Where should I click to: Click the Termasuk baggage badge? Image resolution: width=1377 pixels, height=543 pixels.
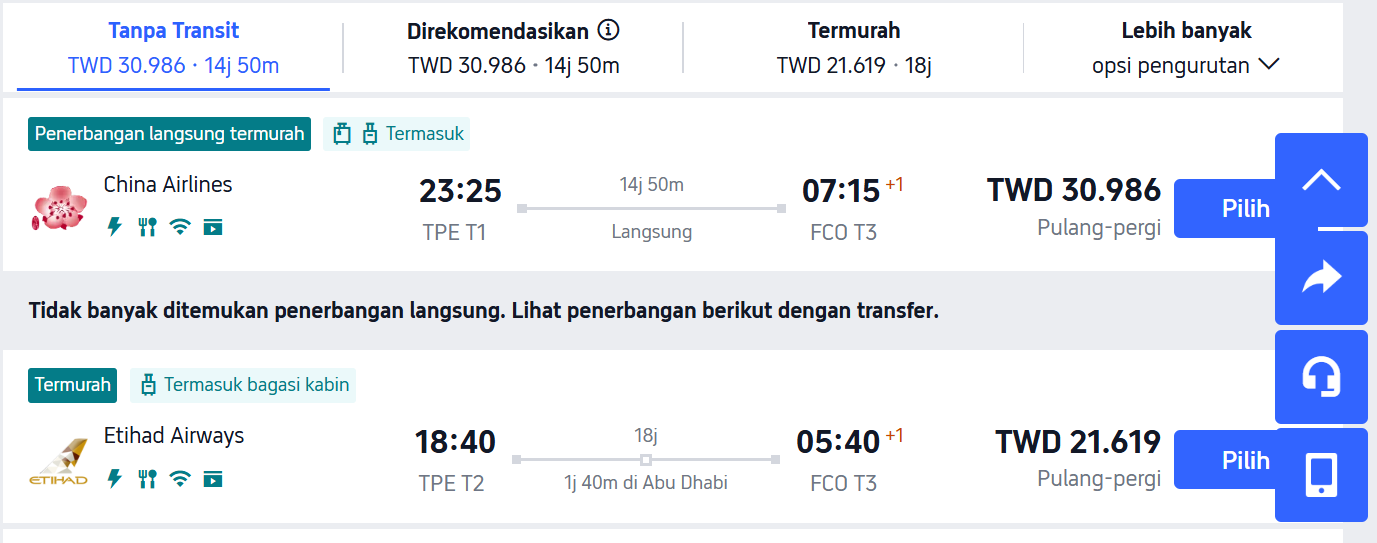(398, 133)
